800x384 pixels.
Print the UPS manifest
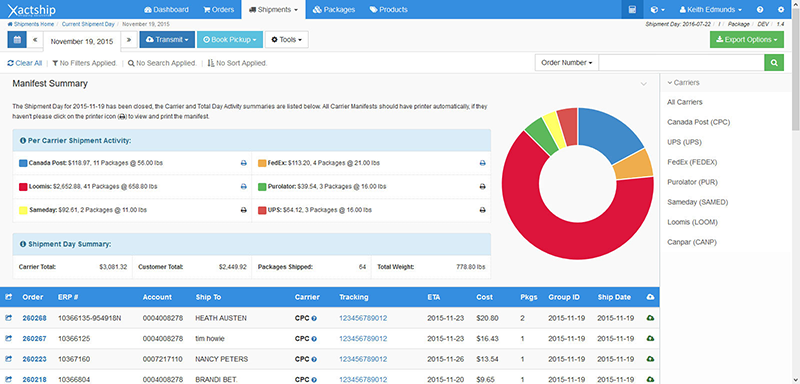(482, 210)
